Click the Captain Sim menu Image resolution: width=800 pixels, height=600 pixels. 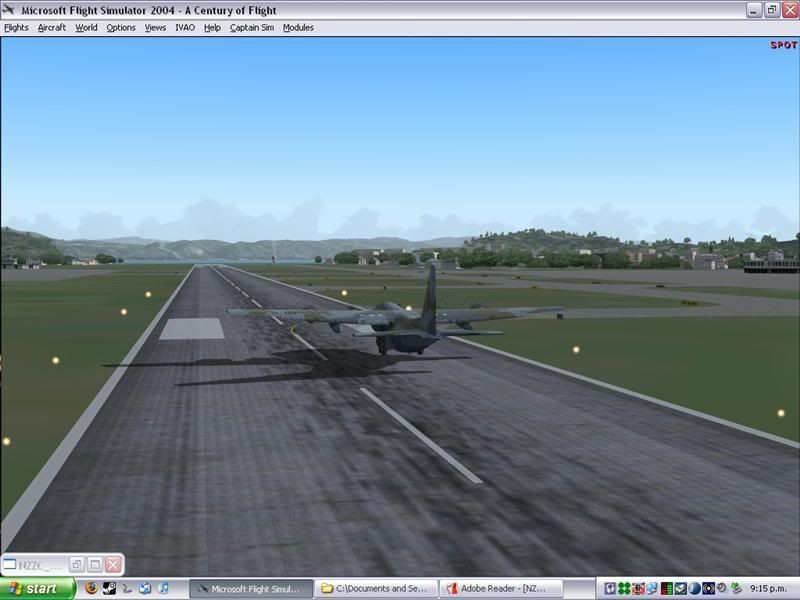click(x=251, y=28)
